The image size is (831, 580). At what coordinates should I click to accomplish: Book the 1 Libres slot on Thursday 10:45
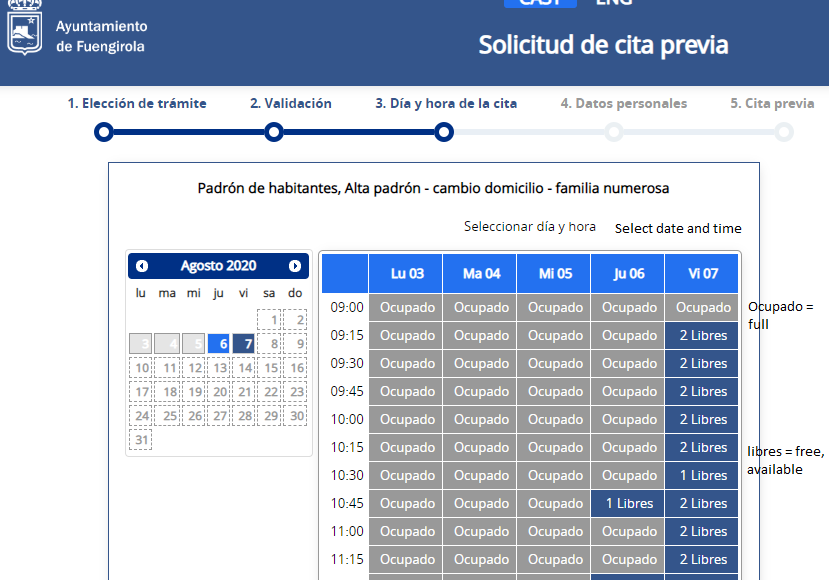(629, 504)
